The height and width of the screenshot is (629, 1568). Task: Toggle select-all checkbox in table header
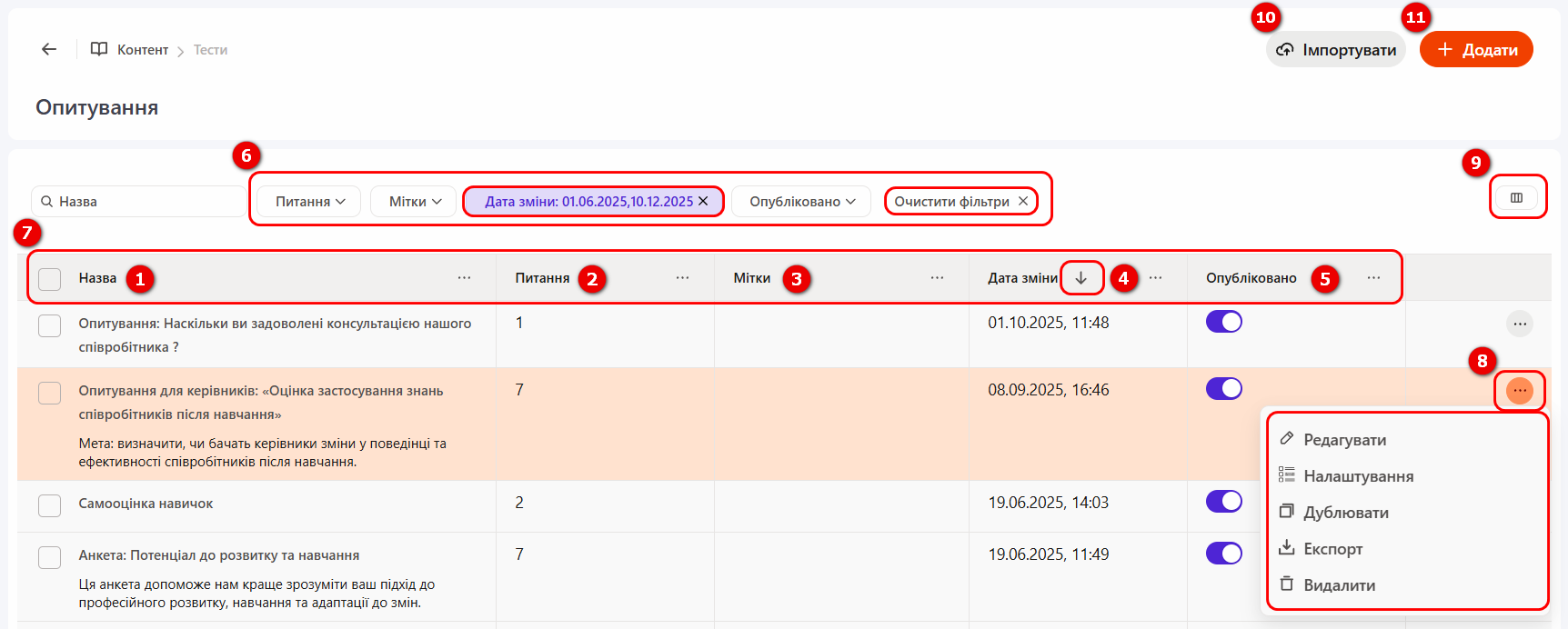(50, 279)
